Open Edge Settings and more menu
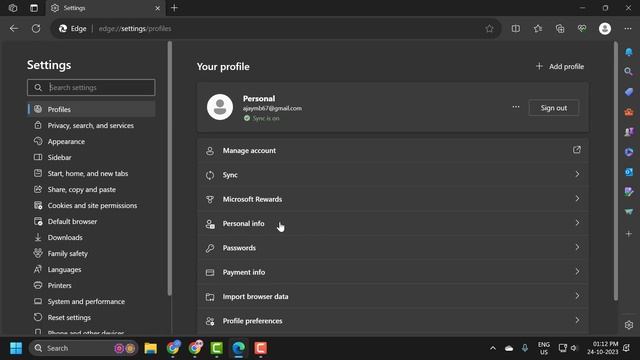This screenshot has height=360, width=640. tap(627, 29)
